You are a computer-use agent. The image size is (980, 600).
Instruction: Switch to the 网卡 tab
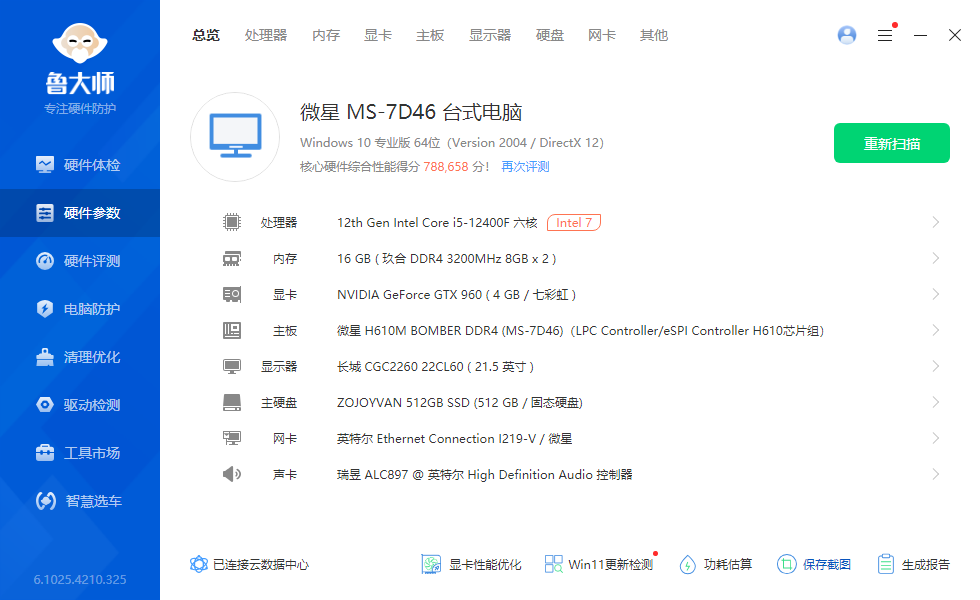tap(602, 35)
